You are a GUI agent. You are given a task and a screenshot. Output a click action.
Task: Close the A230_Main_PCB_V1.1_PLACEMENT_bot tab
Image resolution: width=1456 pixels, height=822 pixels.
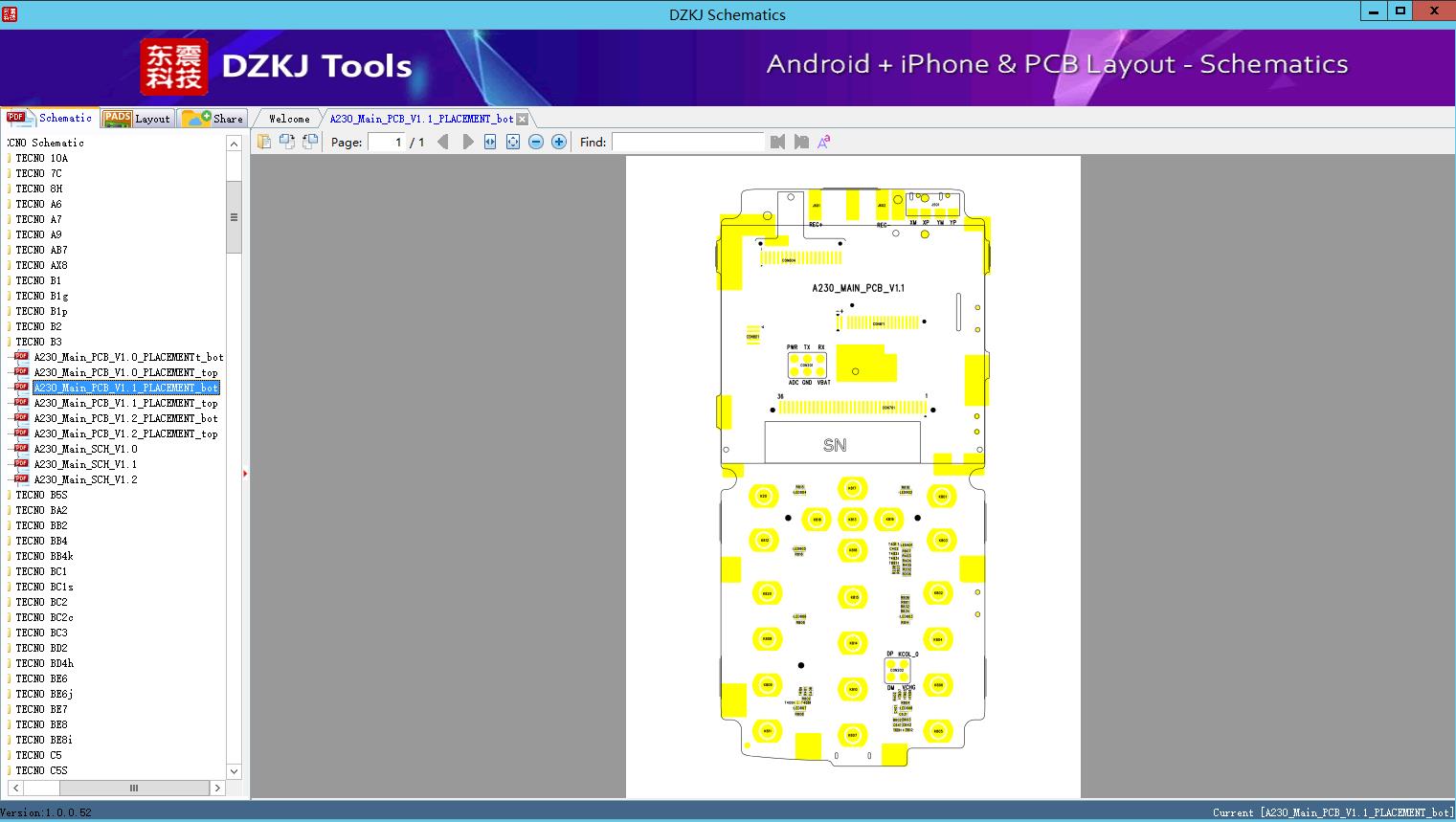(523, 119)
